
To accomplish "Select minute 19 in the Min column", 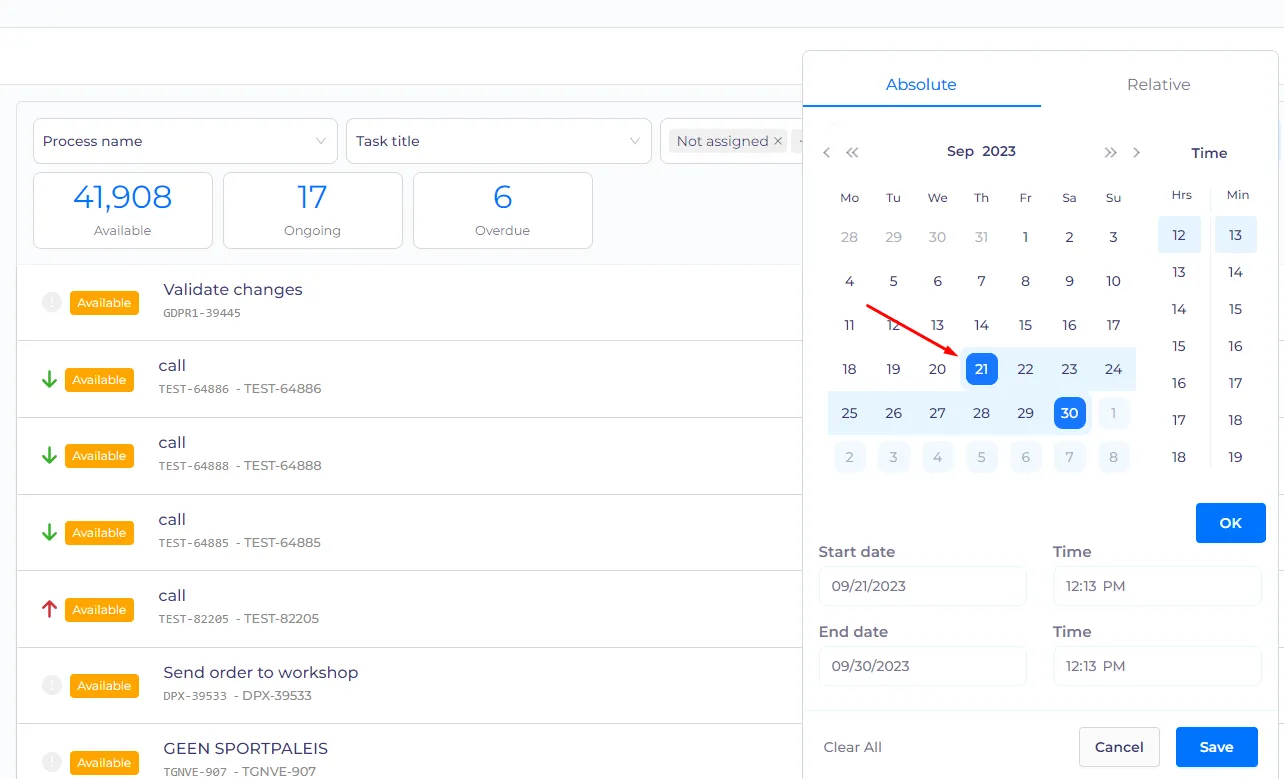I will tap(1235, 457).
